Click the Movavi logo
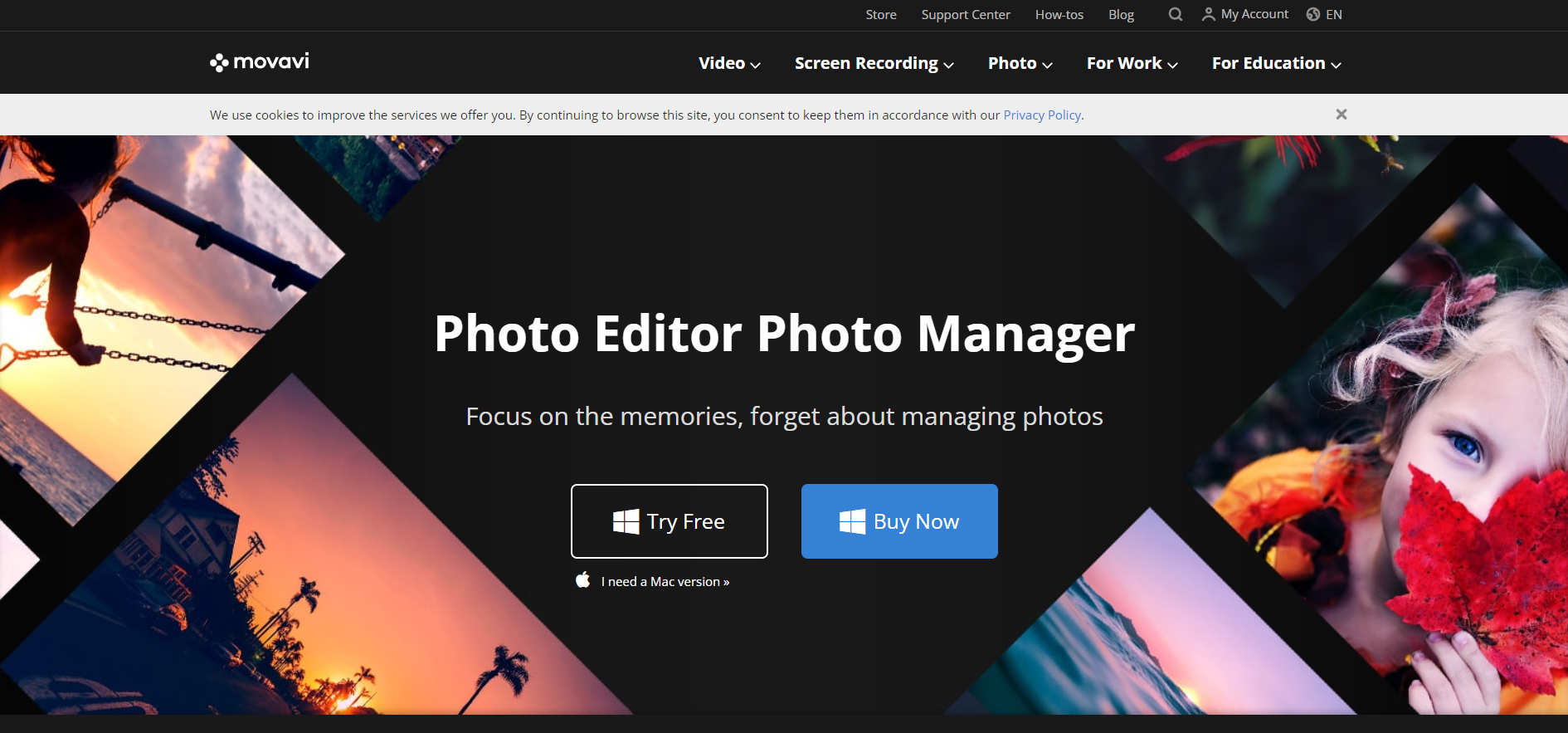This screenshot has height=733, width=1568. 260,62
